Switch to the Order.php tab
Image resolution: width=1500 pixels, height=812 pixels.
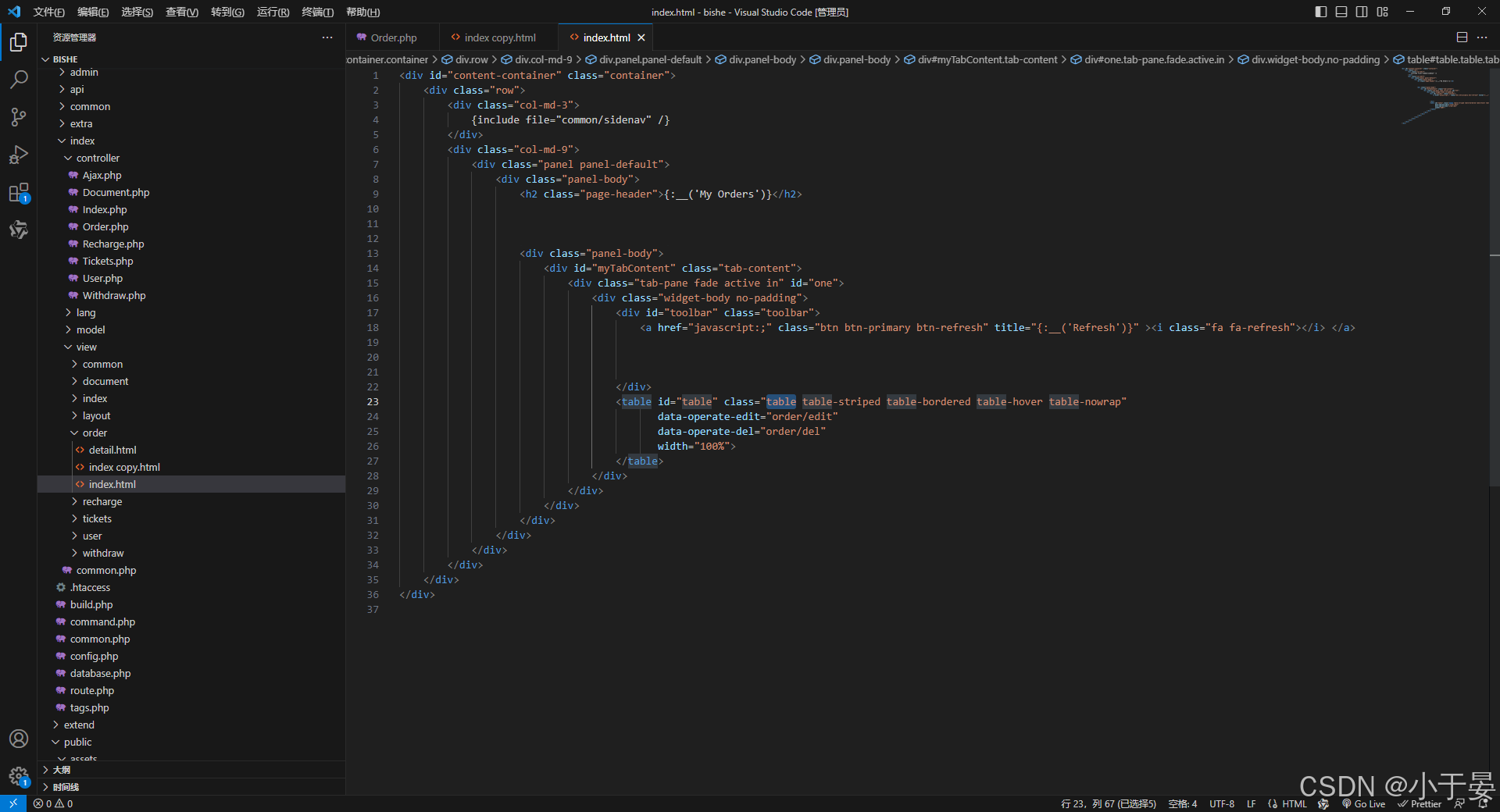pyautogui.click(x=392, y=37)
